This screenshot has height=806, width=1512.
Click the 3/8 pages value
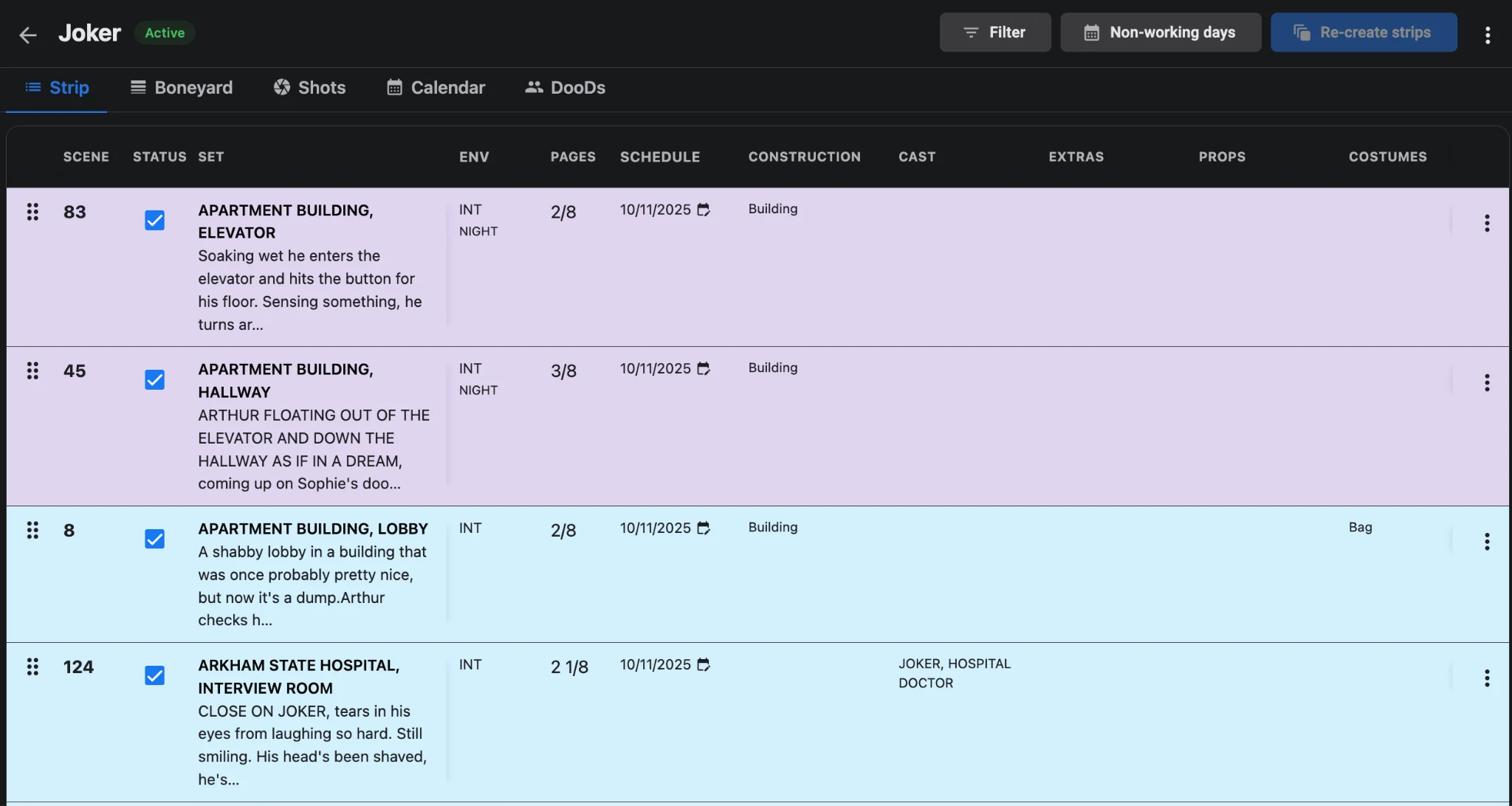[563, 371]
